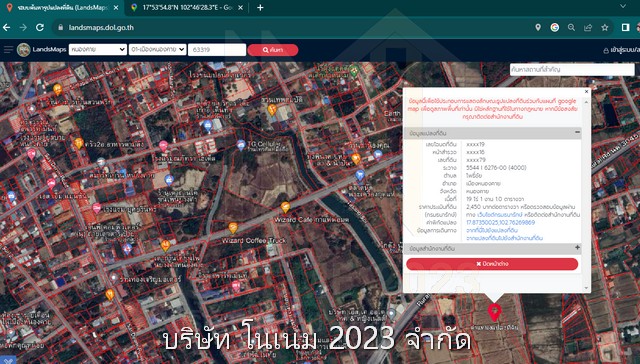Click the Google icon in address bar
Screen dimensions: 640x364
click(x=554, y=27)
